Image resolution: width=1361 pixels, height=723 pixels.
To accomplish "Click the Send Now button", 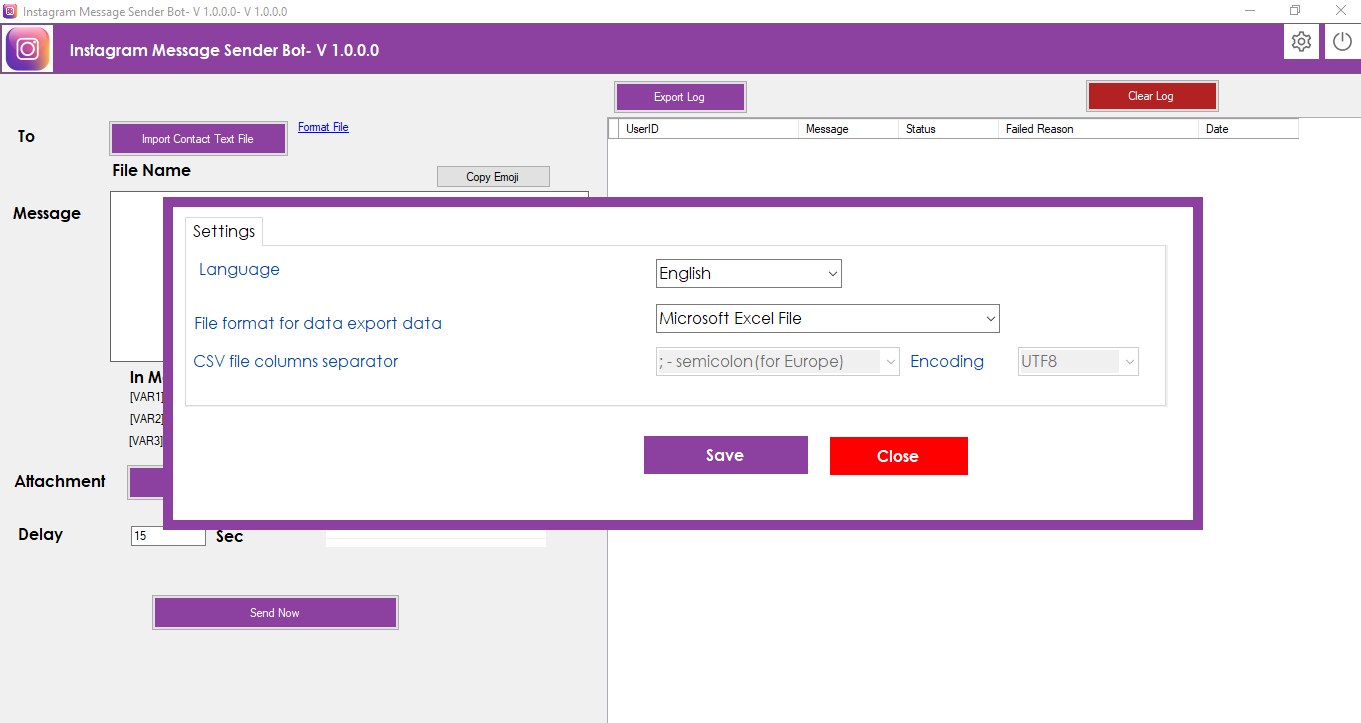I will [275, 613].
